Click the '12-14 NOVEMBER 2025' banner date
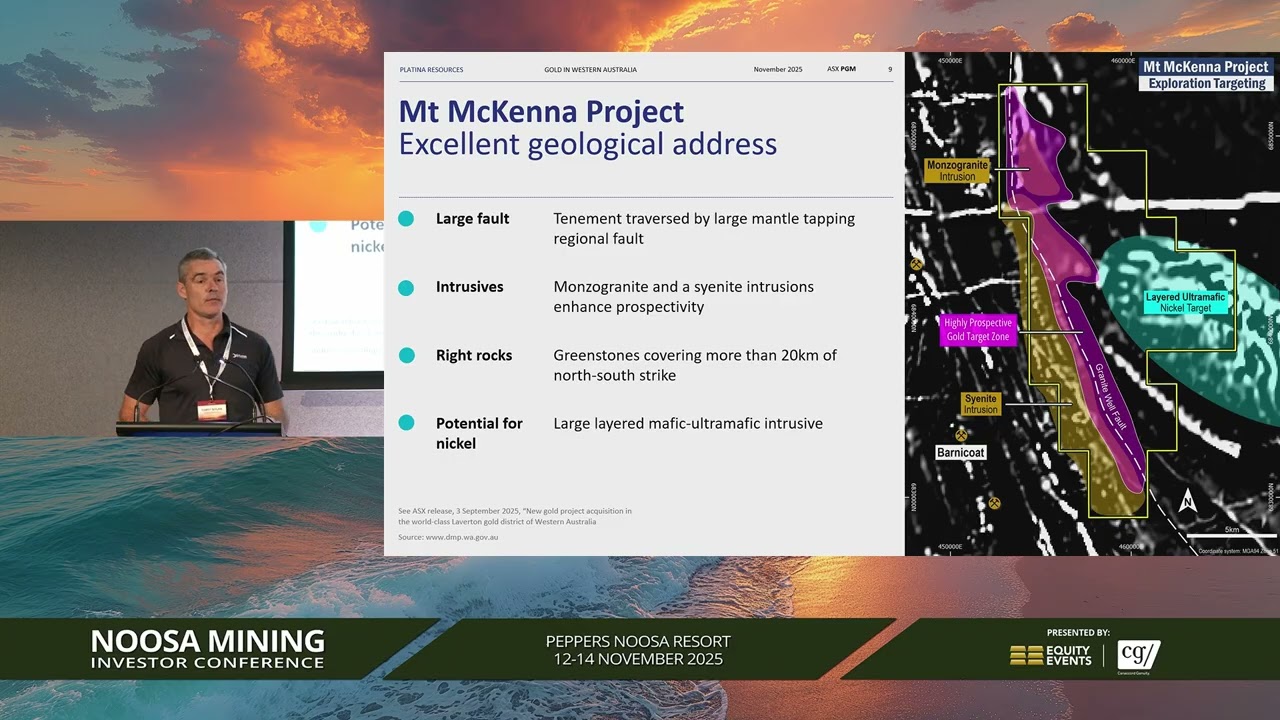The image size is (1280, 720). [638, 659]
